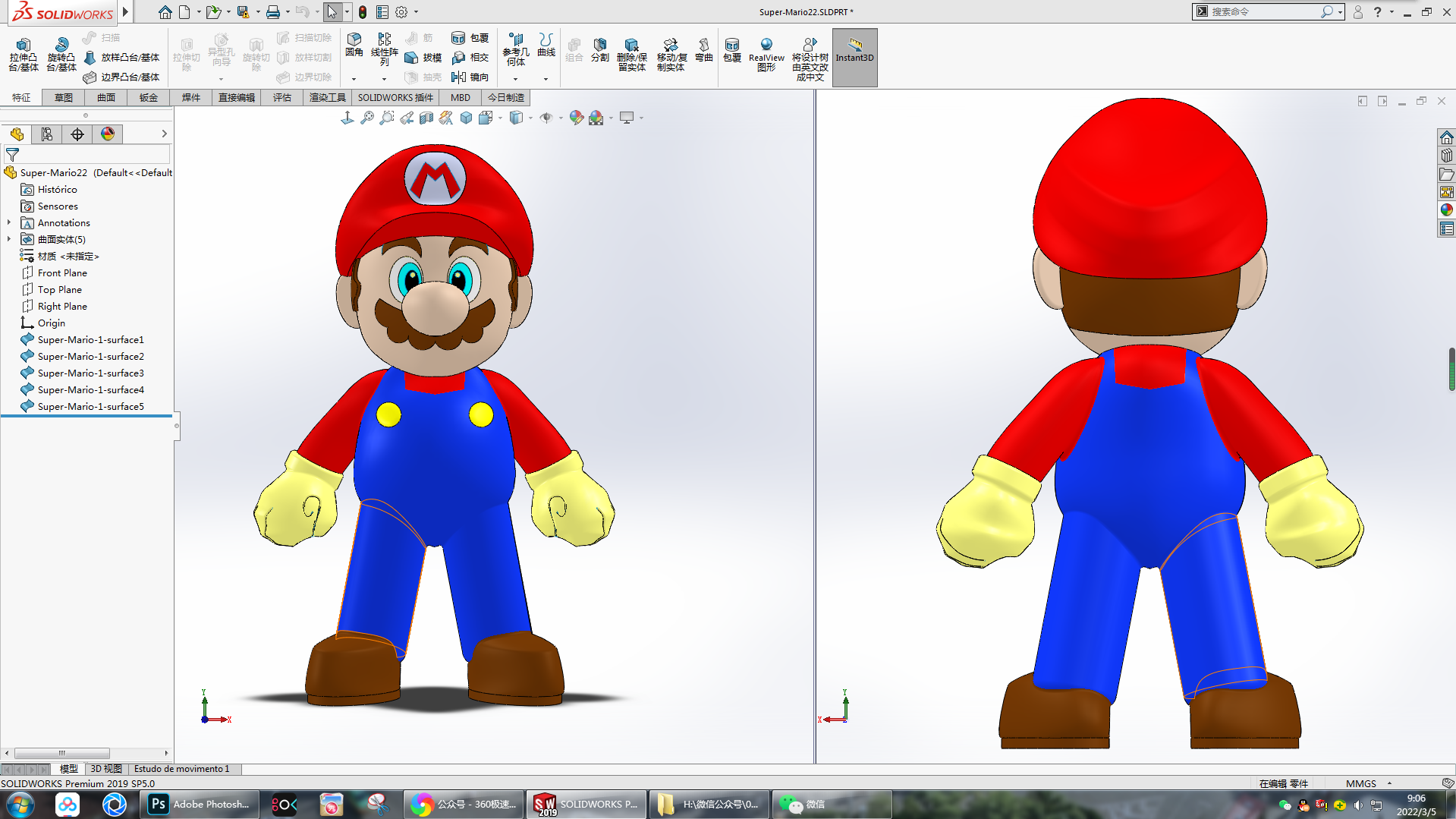Screen dimensions: 1456x819
Task: Open the dropdown arrow under 曲线
Action: (546, 78)
